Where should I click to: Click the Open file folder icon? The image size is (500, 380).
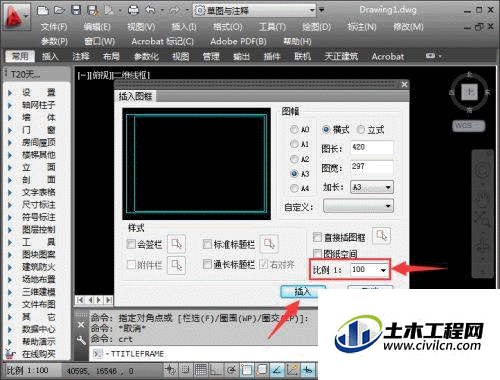point(59,10)
